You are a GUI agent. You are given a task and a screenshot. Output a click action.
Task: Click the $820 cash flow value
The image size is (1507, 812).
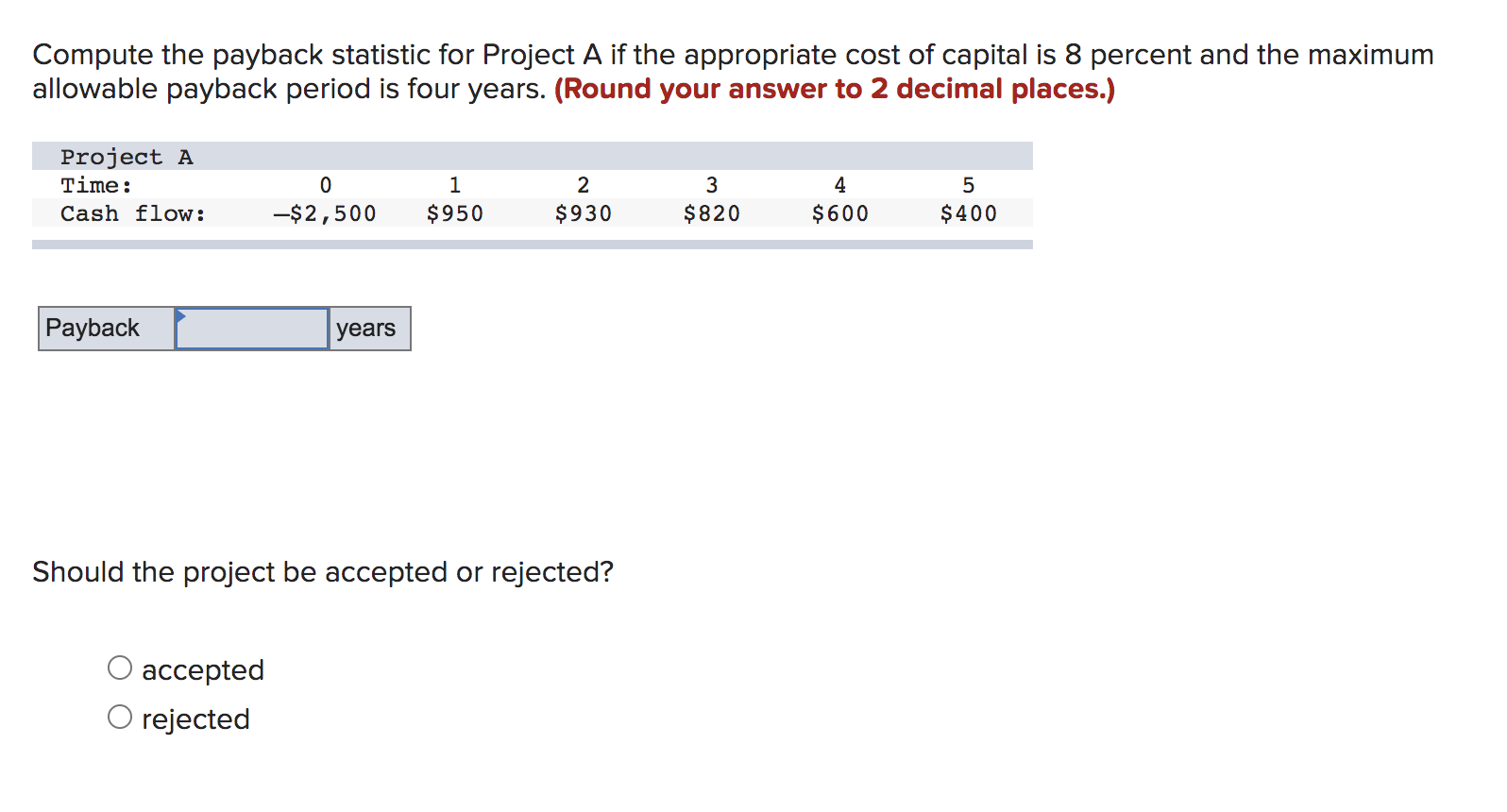coord(711,213)
